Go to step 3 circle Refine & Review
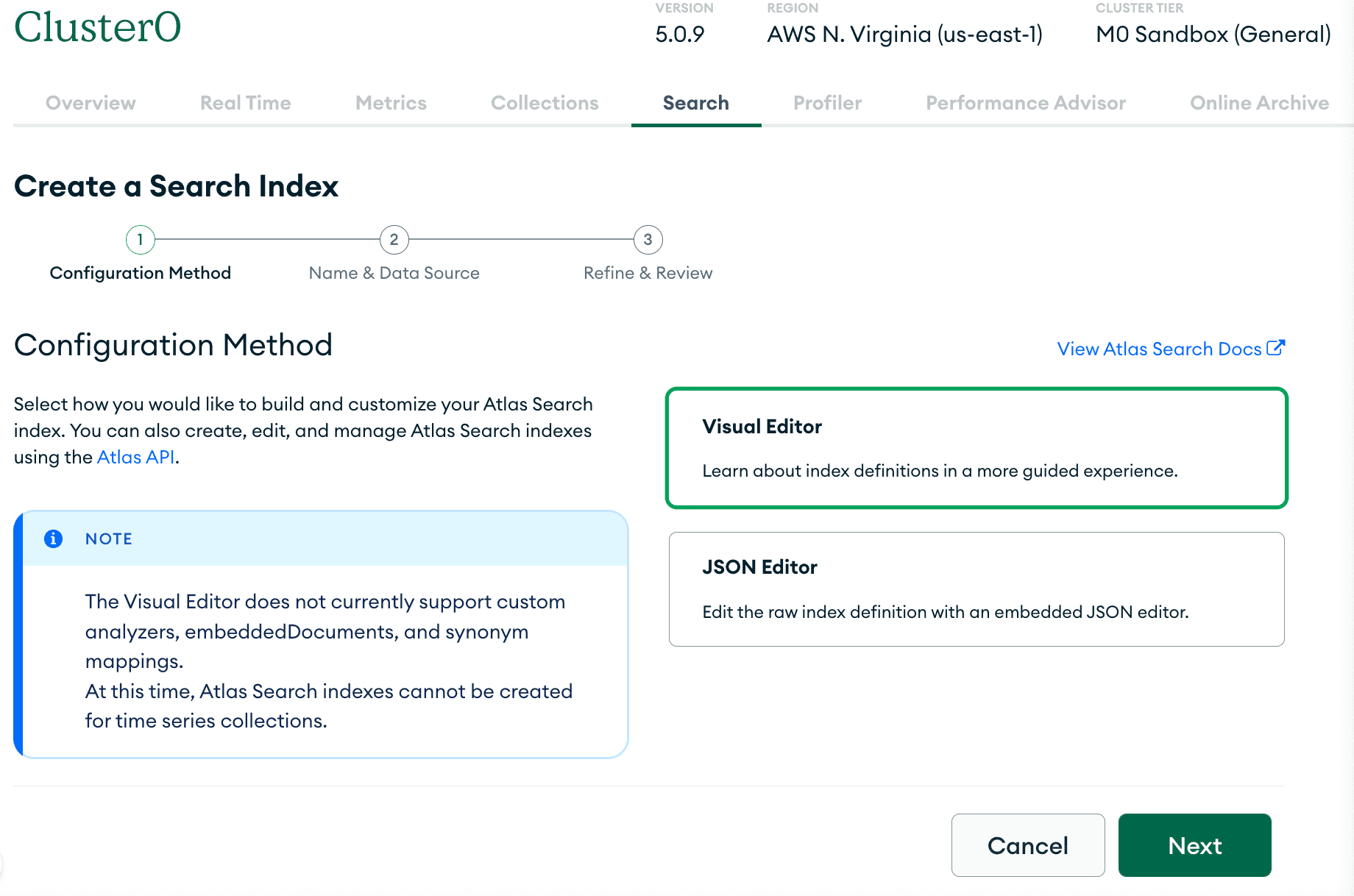Image resolution: width=1354 pixels, height=896 pixels. [x=648, y=240]
